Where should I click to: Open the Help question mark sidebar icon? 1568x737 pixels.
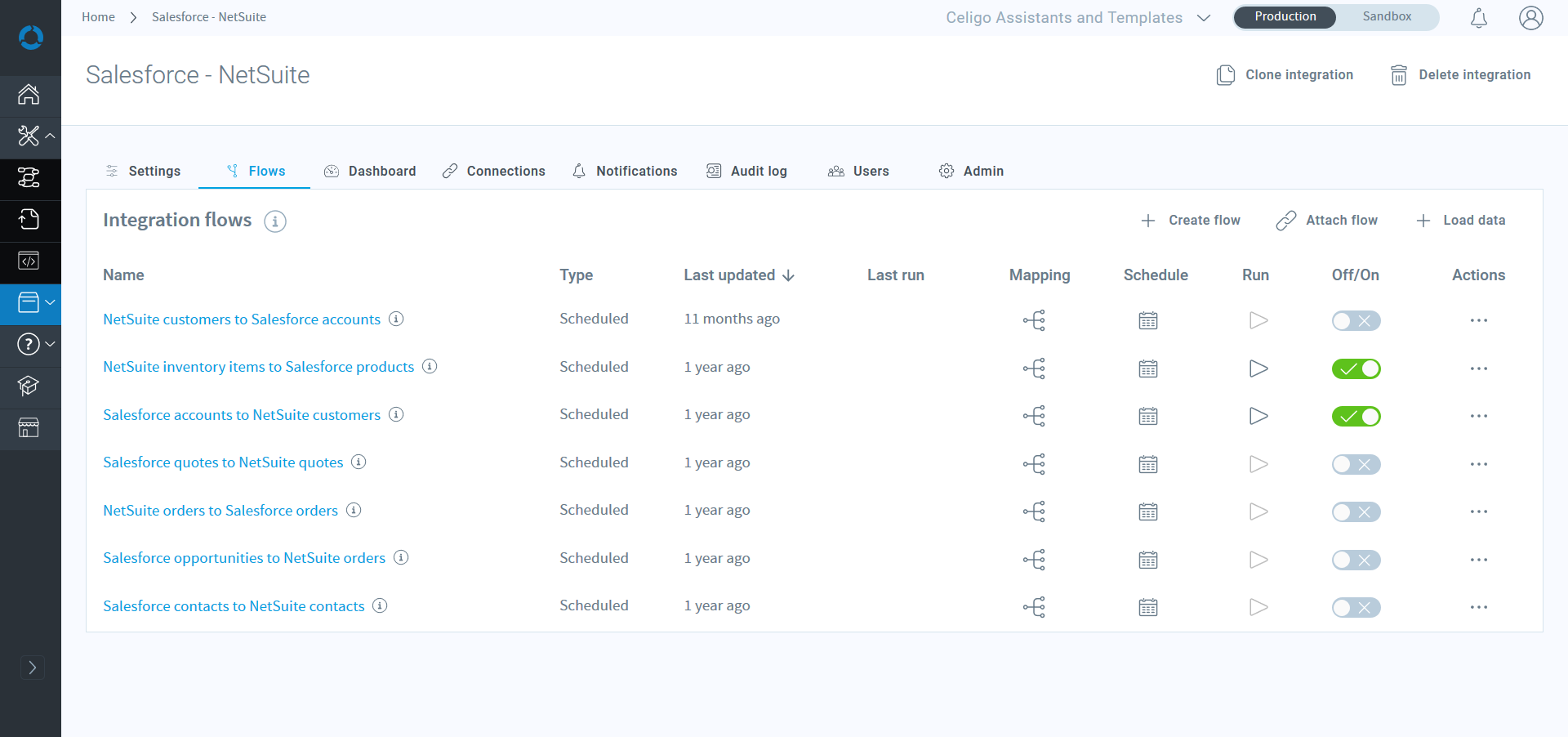point(29,345)
